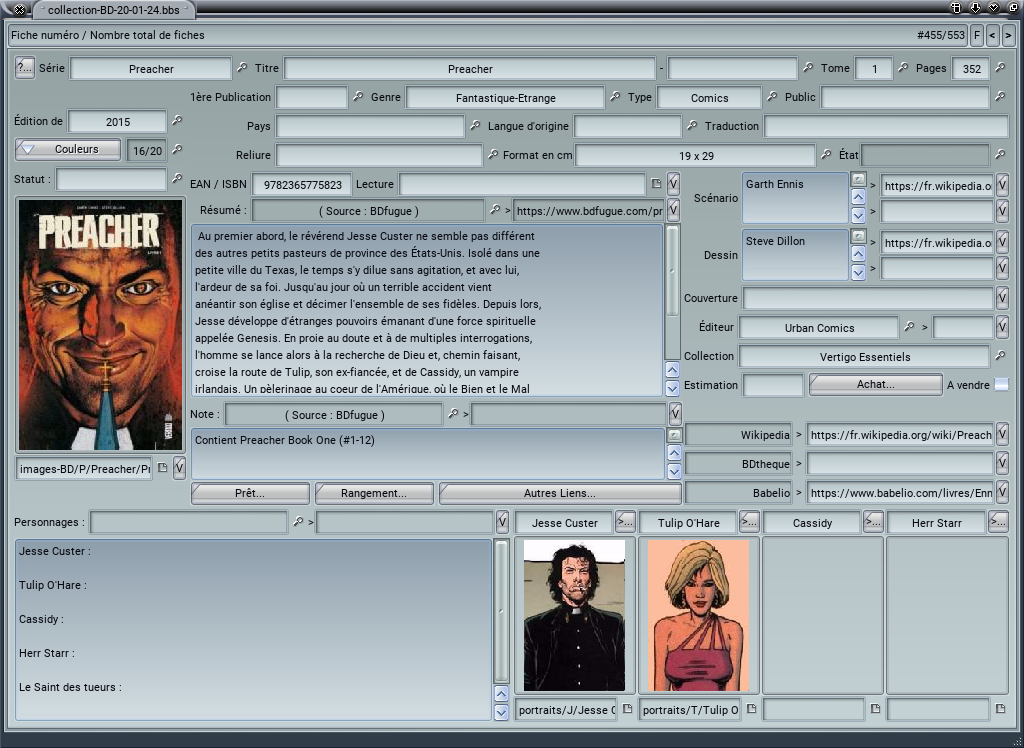Viewport: 1024px width, 748px height.
Task: Click the Tulip O'Hare portrait image
Action: 698,615
